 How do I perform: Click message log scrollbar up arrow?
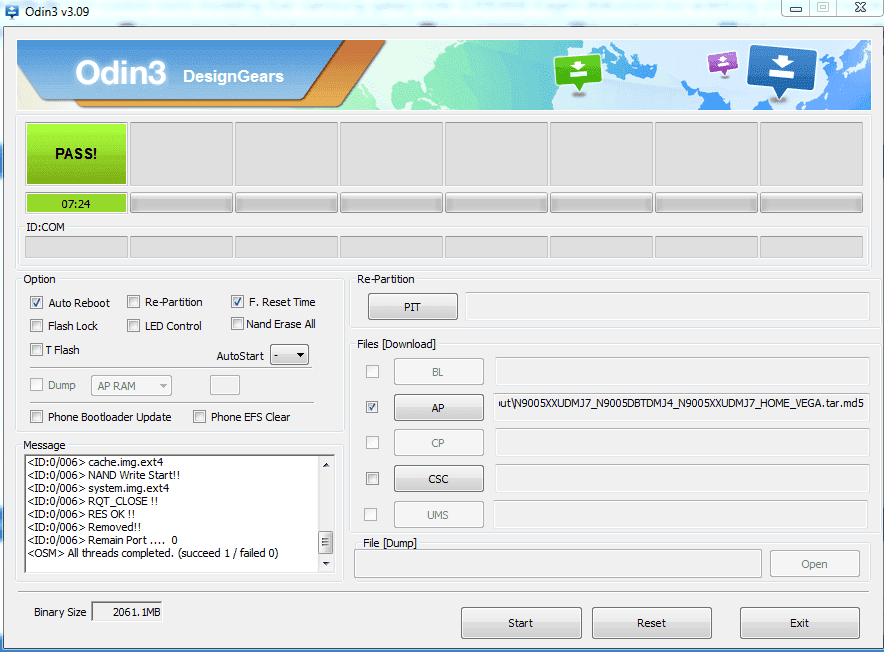click(326, 464)
